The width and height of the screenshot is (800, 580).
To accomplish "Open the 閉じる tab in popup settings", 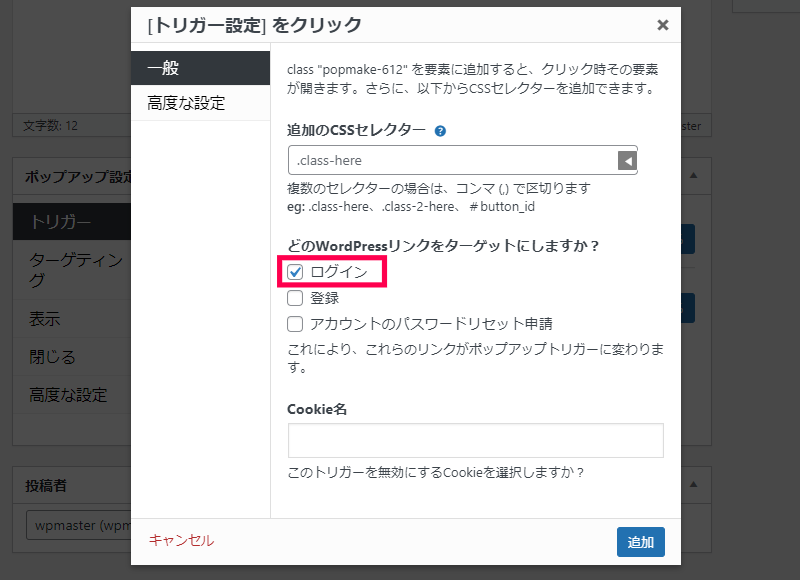I will [72, 357].
